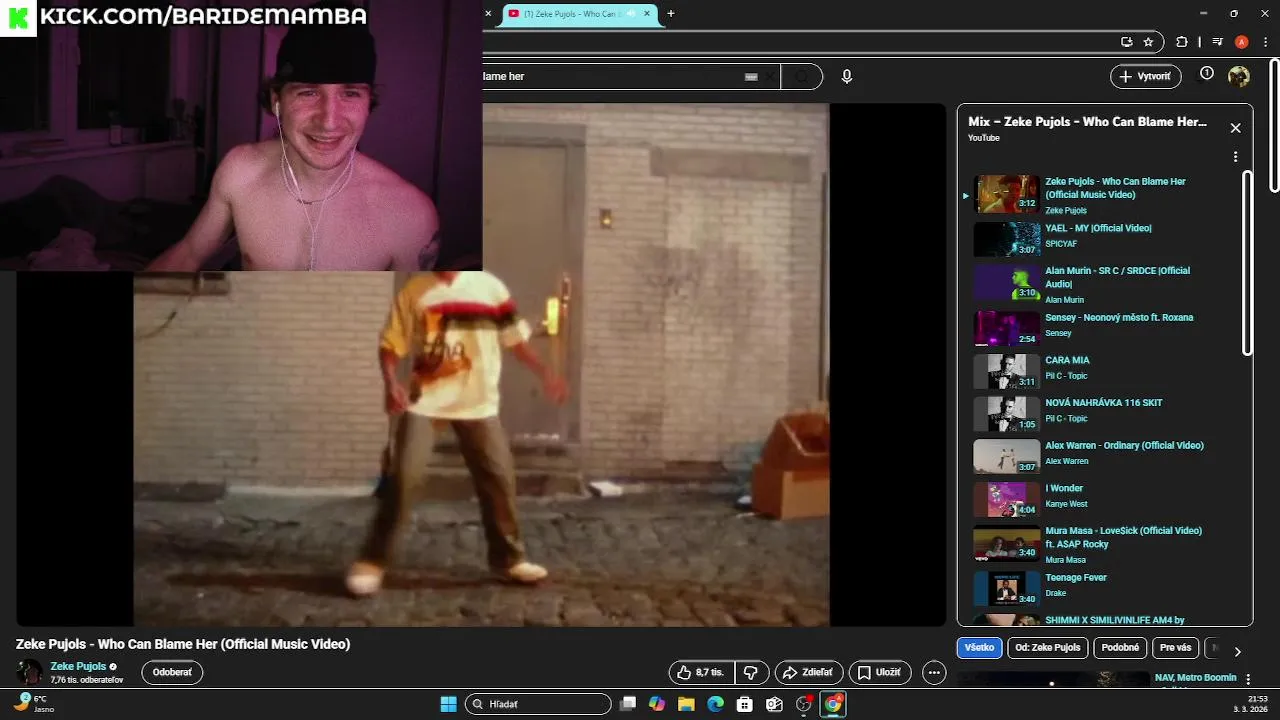This screenshot has height=720, width=1280.
Task: Click Teenage Fever thumbnail by Drake
Action: (1007, 588)
